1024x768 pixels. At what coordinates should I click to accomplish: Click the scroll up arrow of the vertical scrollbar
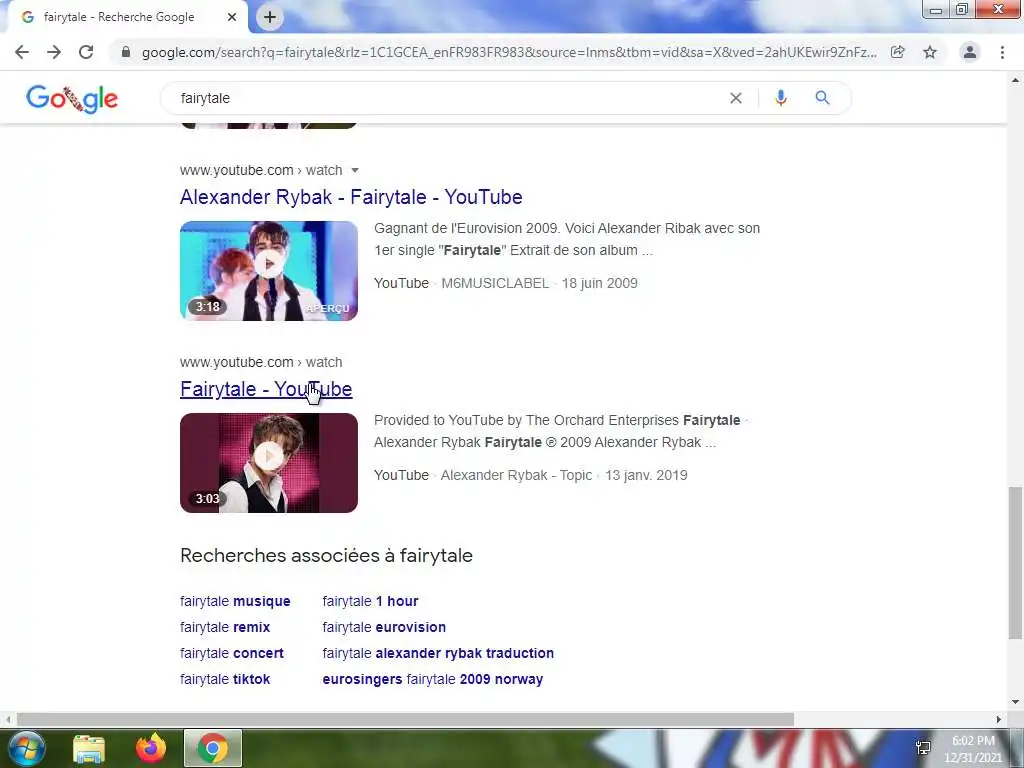coord(1015,80)
